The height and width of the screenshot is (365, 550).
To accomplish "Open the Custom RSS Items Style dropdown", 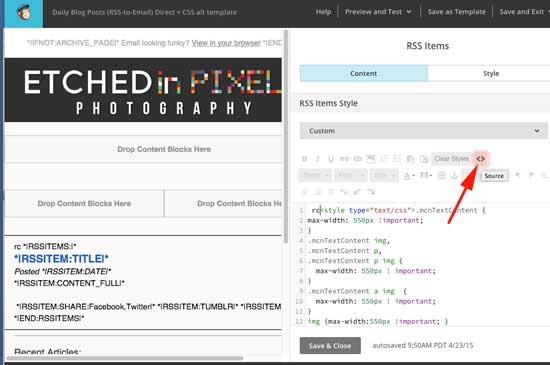I will pos(423,131).
